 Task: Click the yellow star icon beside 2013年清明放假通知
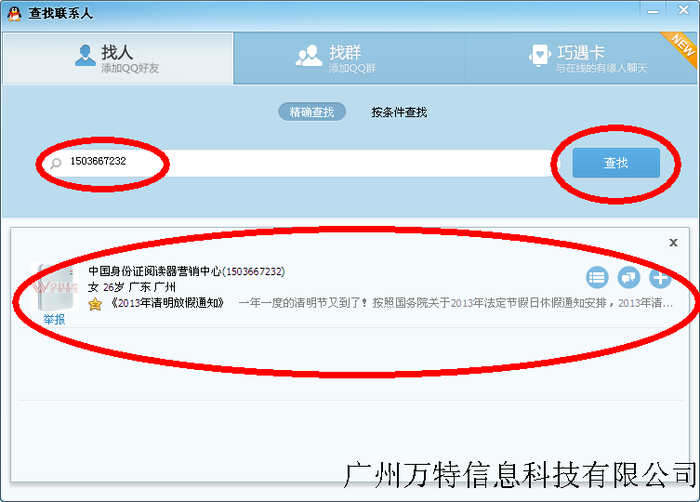pos(95,304)
